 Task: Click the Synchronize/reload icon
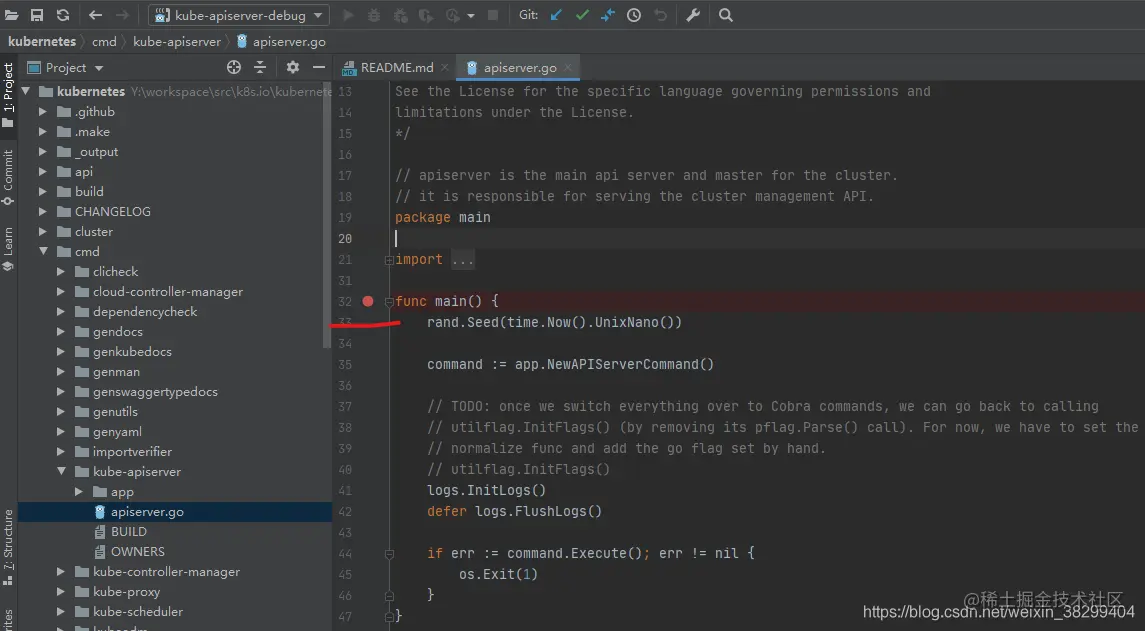[x=63, y=15]
